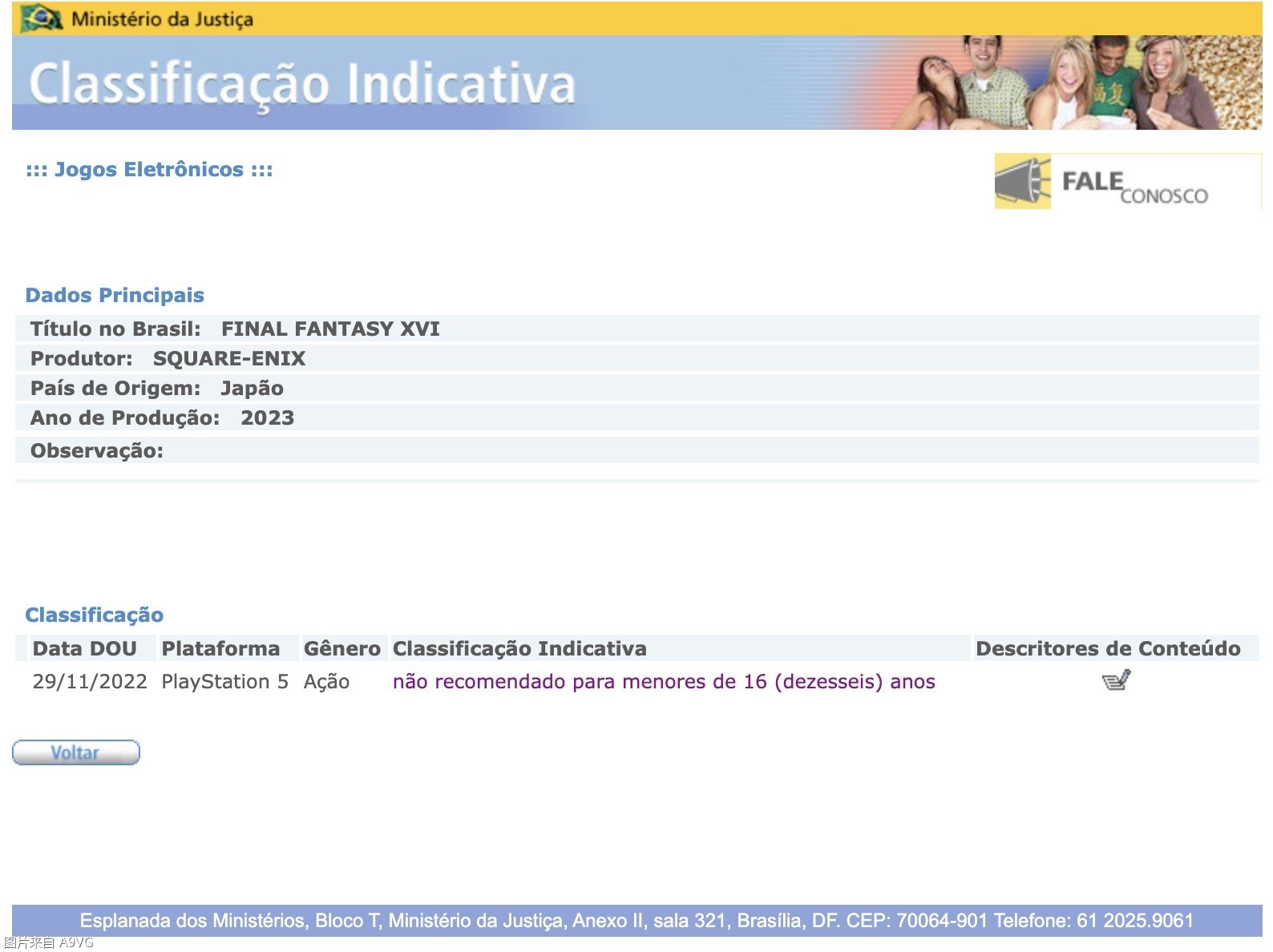Click the Observação label
The height and width of the screenshot is (952, 1273).
pos(97,451)
